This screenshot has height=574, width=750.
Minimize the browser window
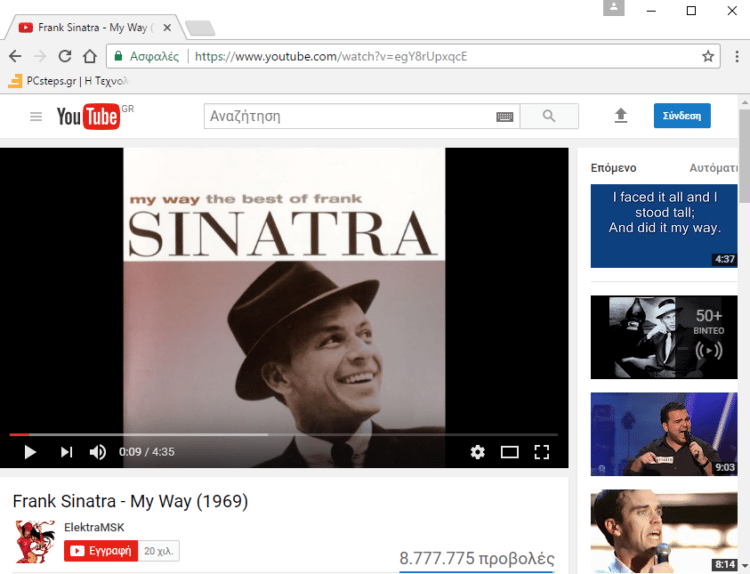coord(651,11)
